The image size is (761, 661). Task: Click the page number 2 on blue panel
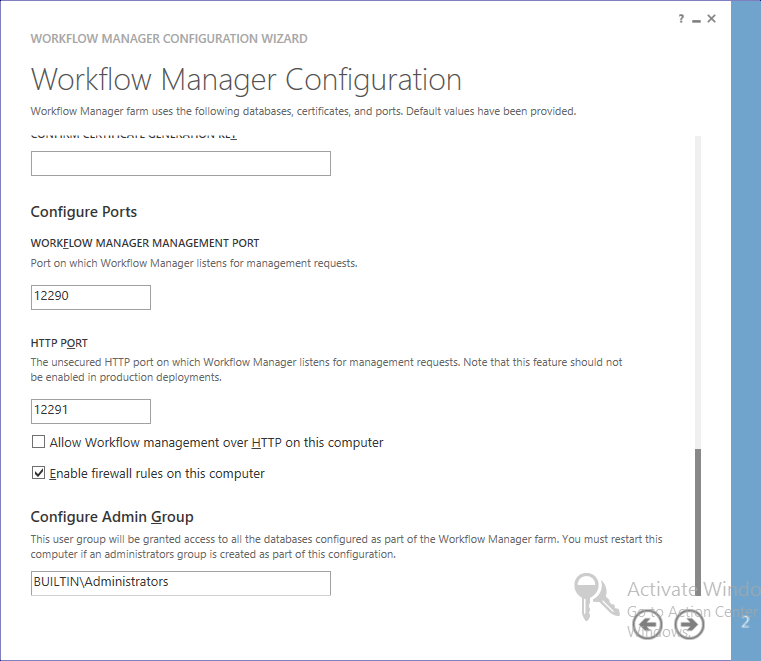click(745, 623)
